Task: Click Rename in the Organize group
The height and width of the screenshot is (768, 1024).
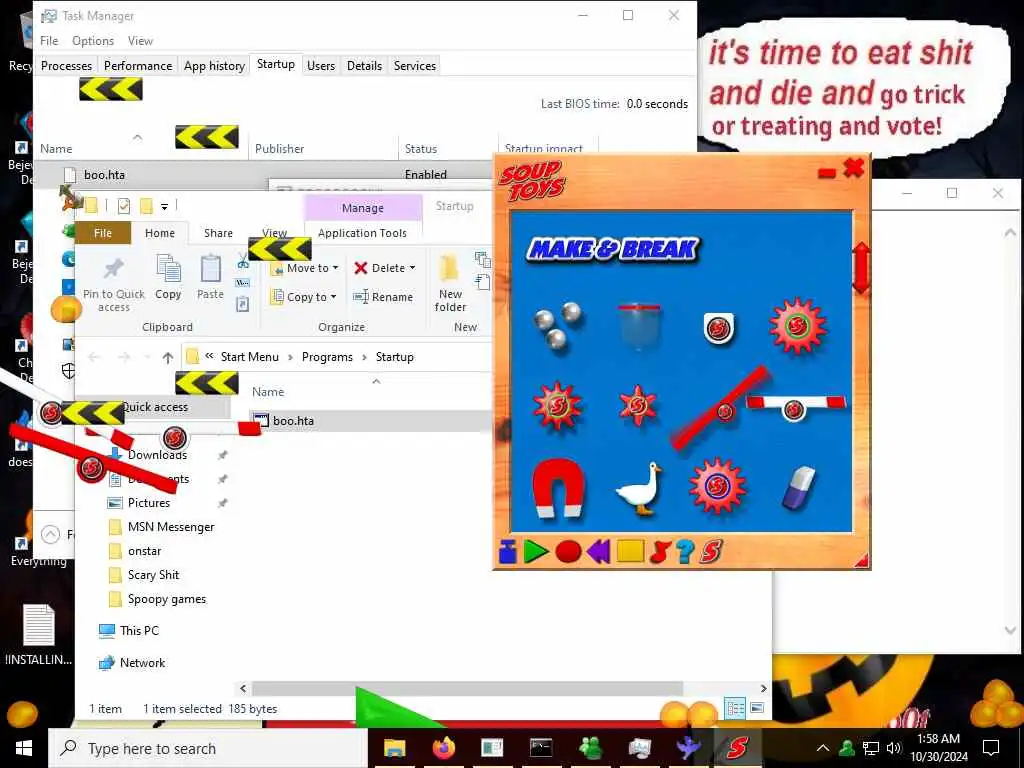Action: [x=383, y=296]
